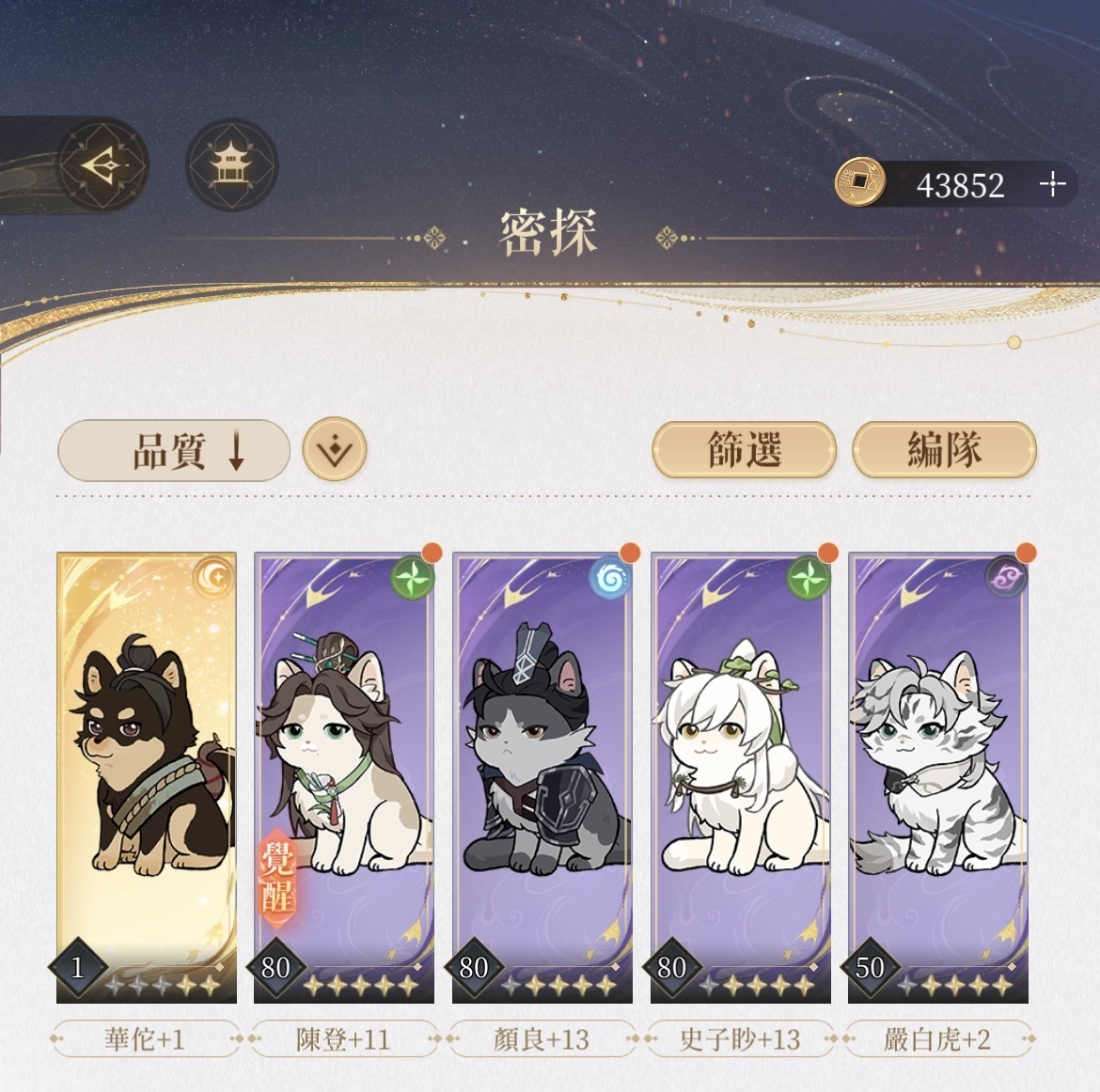The width and height of the screenshot is (1100, 1092).
Task: Open the 篩選 filter options
Action: (x=745, y=449)
